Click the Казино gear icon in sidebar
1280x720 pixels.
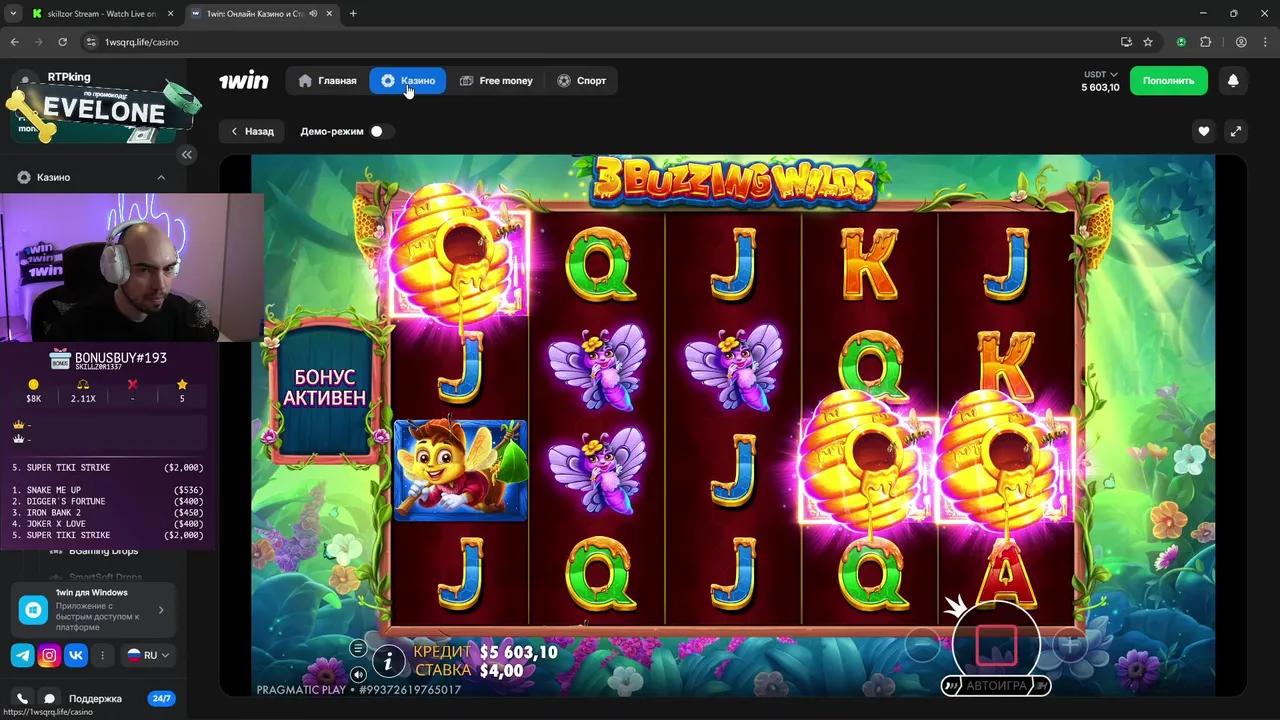point(24,177)
